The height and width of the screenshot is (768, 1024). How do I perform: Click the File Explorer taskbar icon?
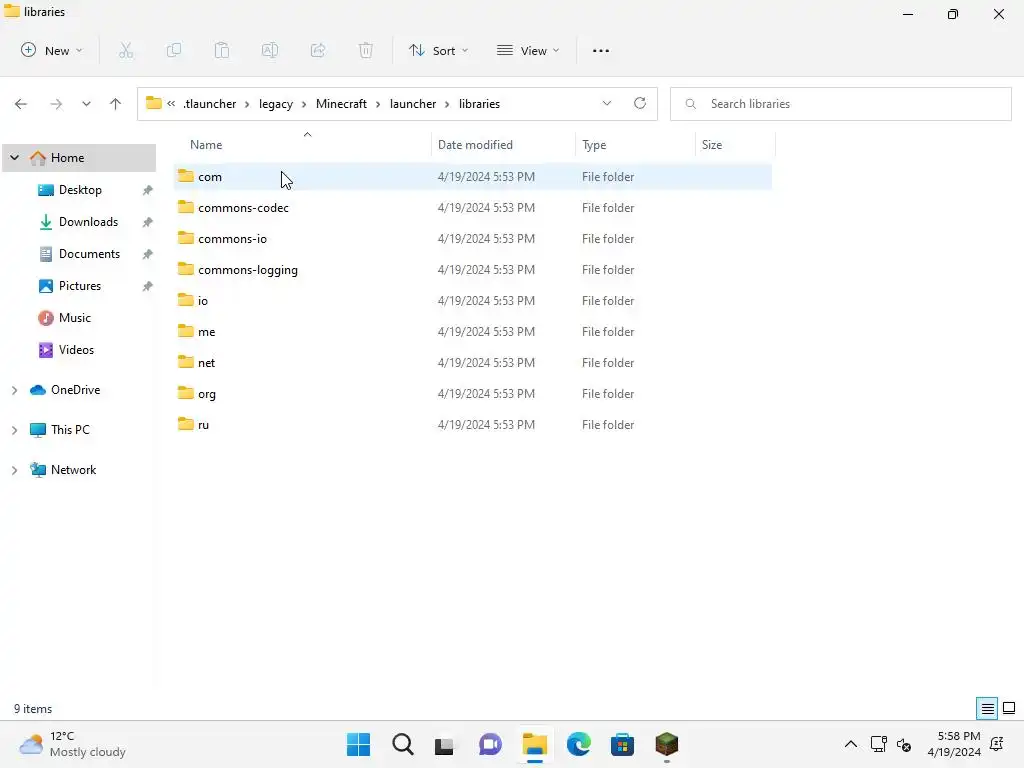pos(535,744)
